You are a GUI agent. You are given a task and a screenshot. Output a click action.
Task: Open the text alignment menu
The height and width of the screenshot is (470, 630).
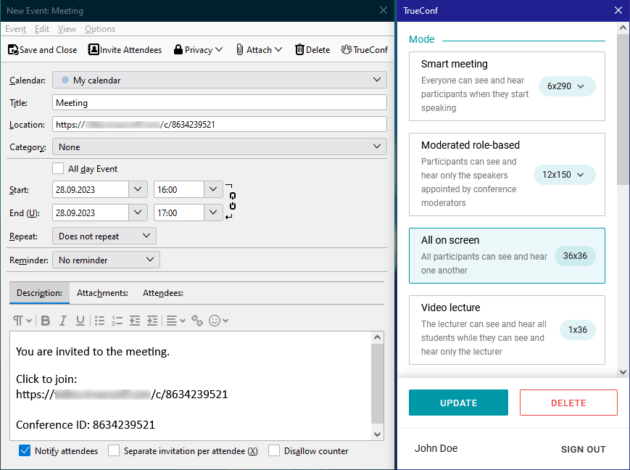(176, 321)
